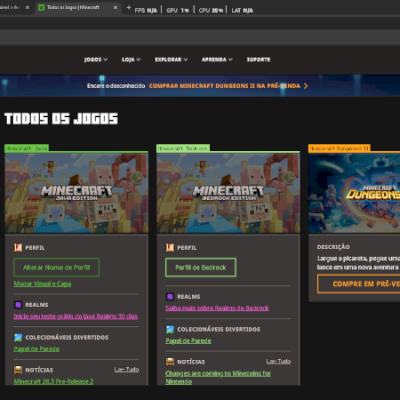Open Minecraft Dungeons II game thumbnail

pos(354,193)
